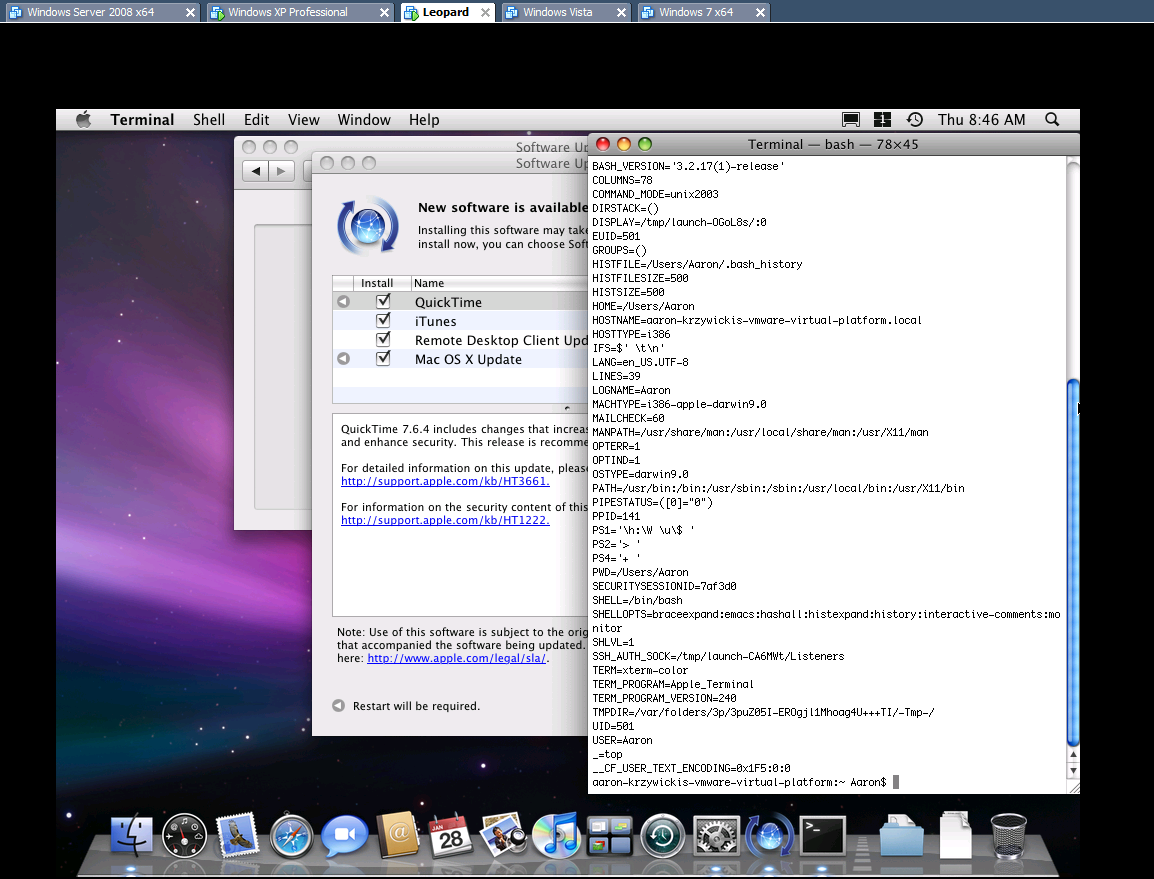The height and width of the screenshot is (879, 1154).
Task: Switch to Windows 7 x64 tab
Action: (703, 12)
